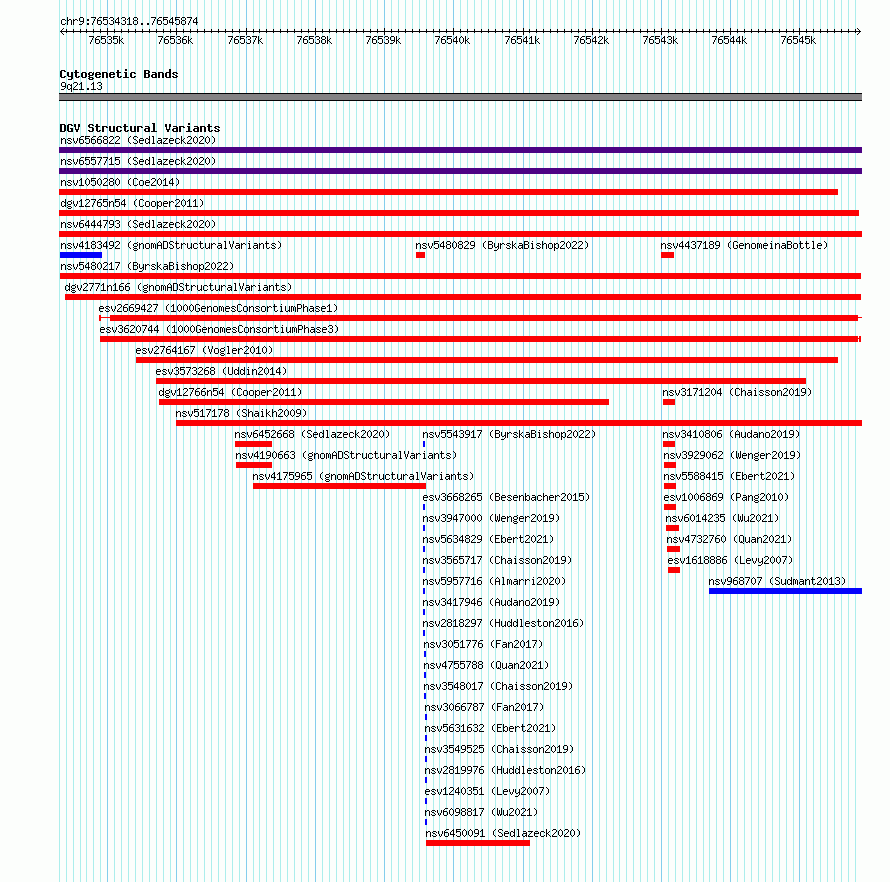Open dgv12765n54 (Cooper2011) entry
890x882 pixels.
(132, 203)
